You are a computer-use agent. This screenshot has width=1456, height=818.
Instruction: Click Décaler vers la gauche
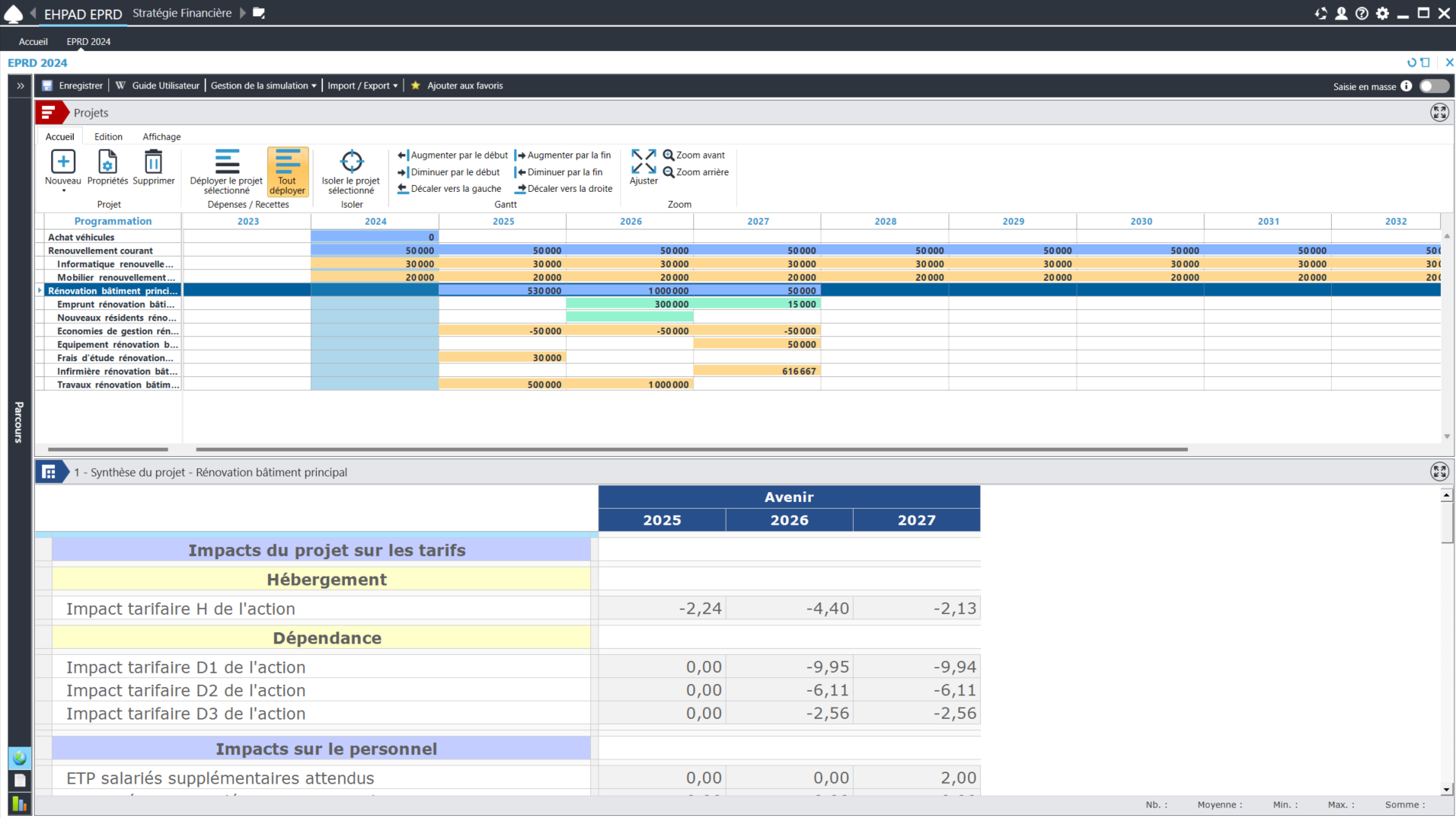(449, 189)
